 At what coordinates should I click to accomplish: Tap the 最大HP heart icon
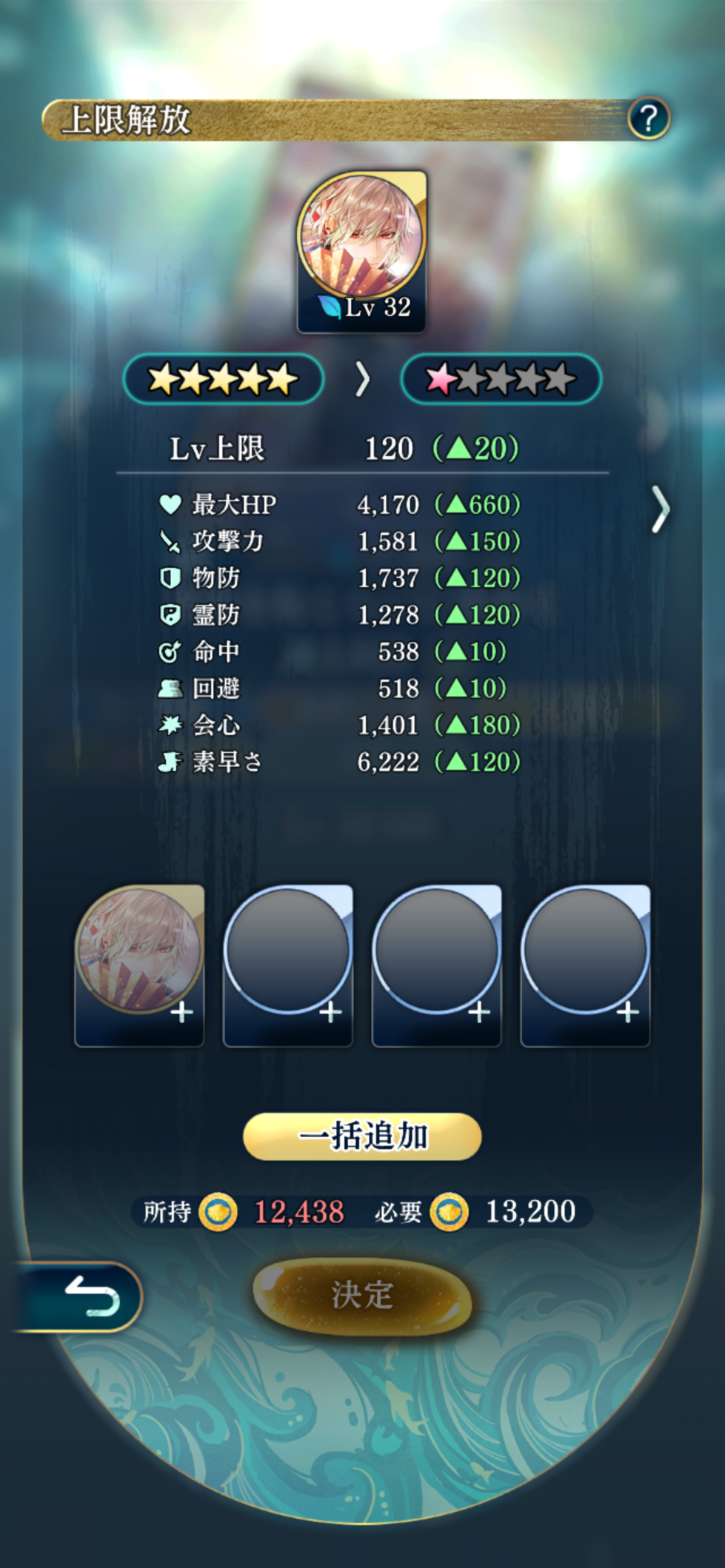(170, 505)
